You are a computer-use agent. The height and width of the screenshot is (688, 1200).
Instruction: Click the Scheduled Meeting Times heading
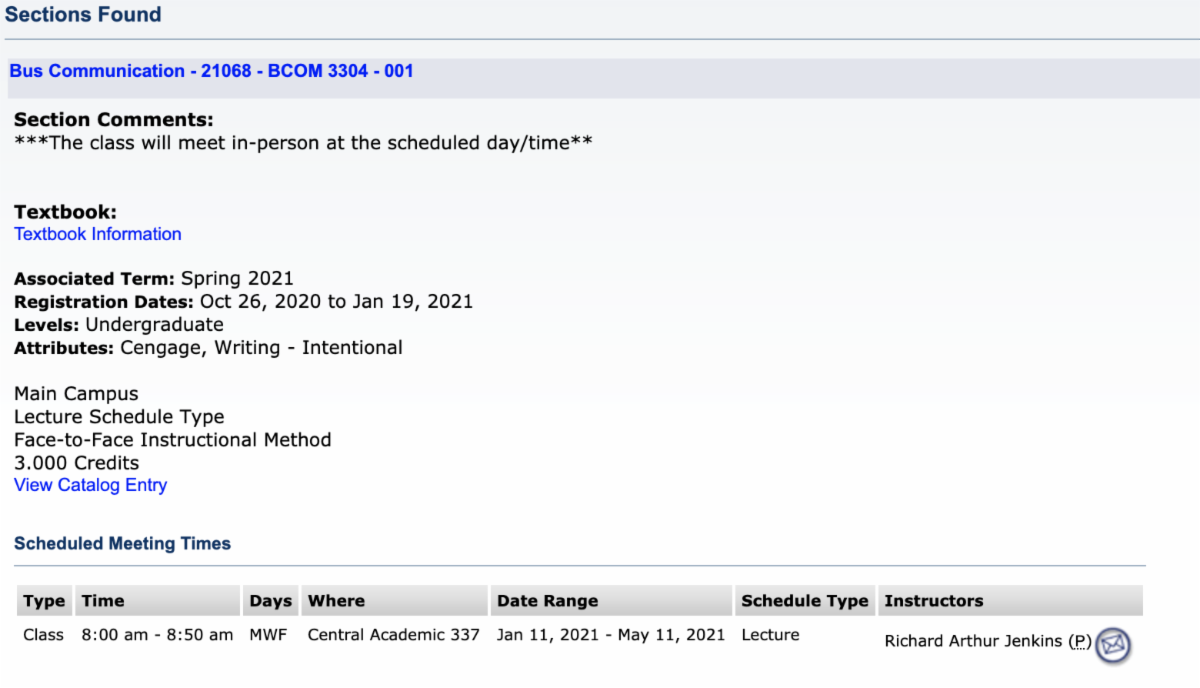point(122,544)
